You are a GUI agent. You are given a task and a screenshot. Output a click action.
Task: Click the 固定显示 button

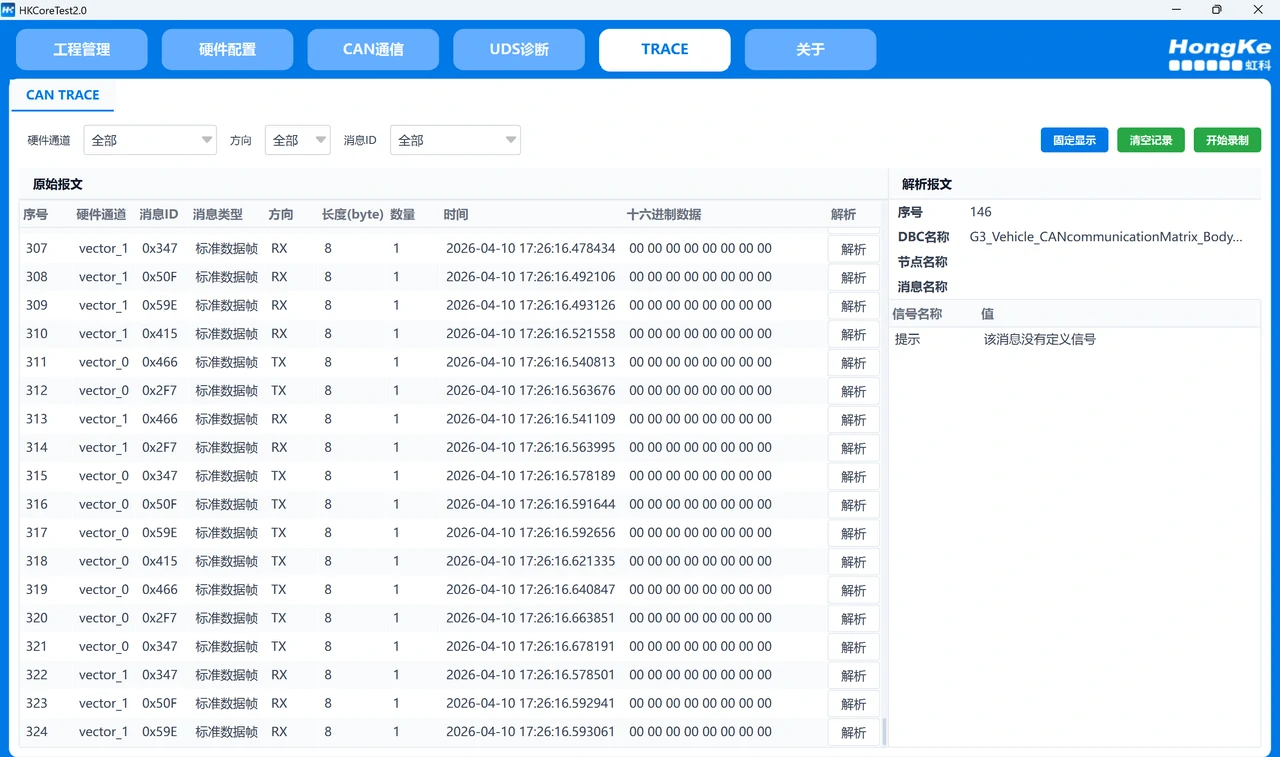click(1074, 140)
